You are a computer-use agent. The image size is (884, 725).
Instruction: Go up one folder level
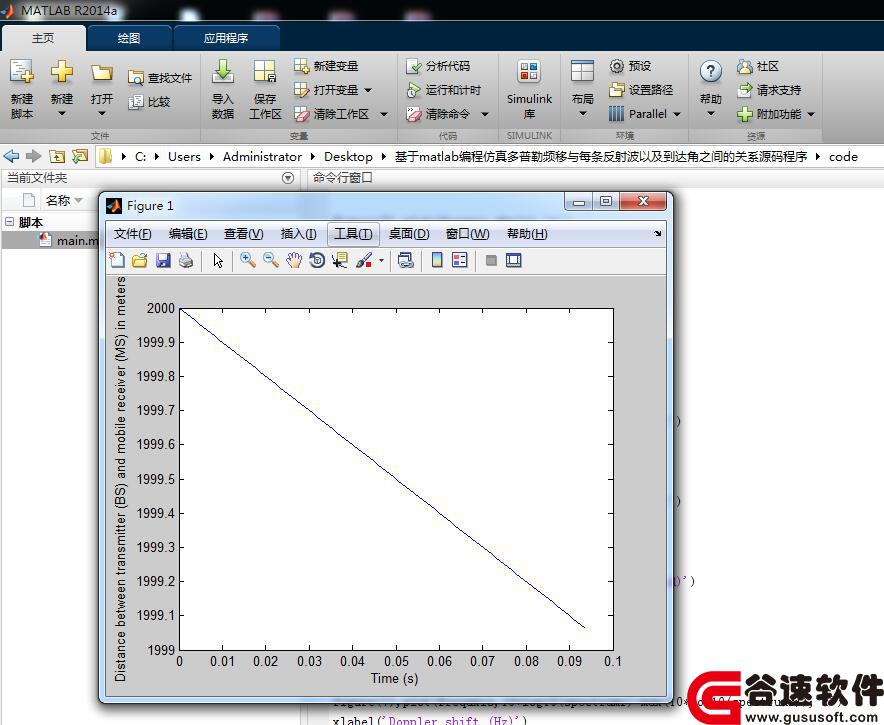[x=56, y=156]
